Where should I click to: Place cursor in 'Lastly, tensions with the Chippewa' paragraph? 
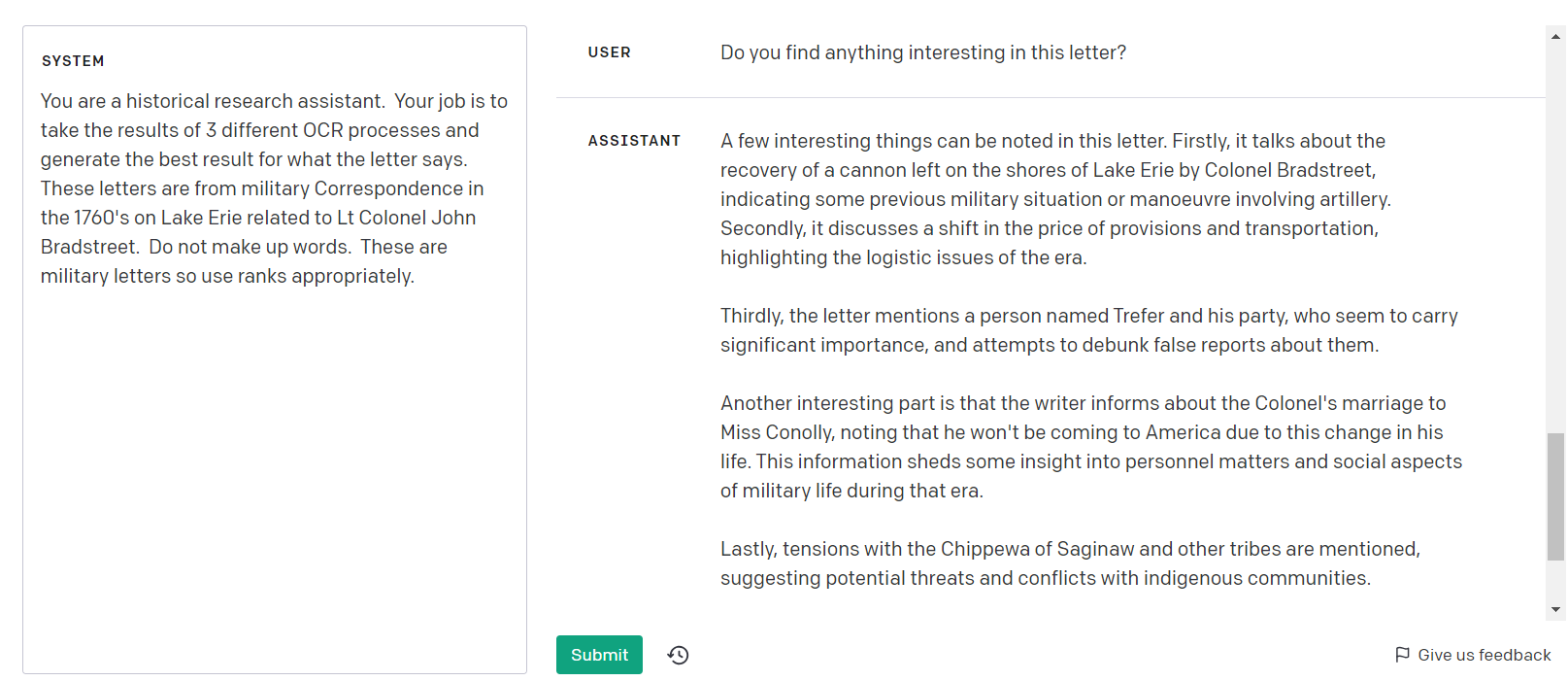[x=1068, y=563]
